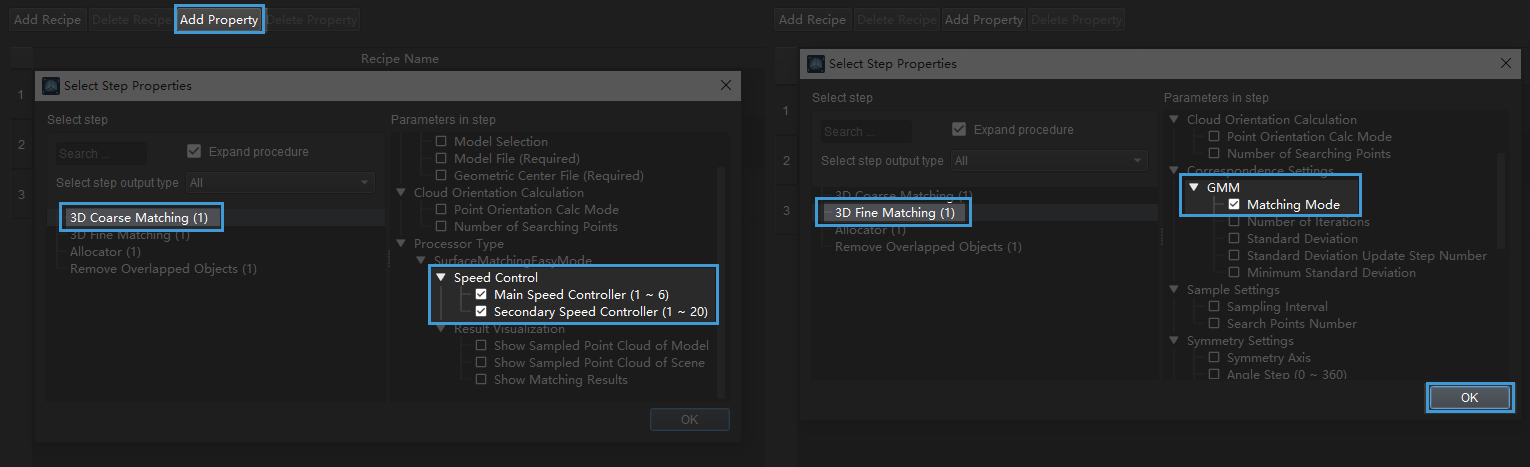Screen dimensions: 1530x467
Task: Toggle Expand procedure checkbox in left dialog
Action: pyautogui.click(x=194, y=152)
